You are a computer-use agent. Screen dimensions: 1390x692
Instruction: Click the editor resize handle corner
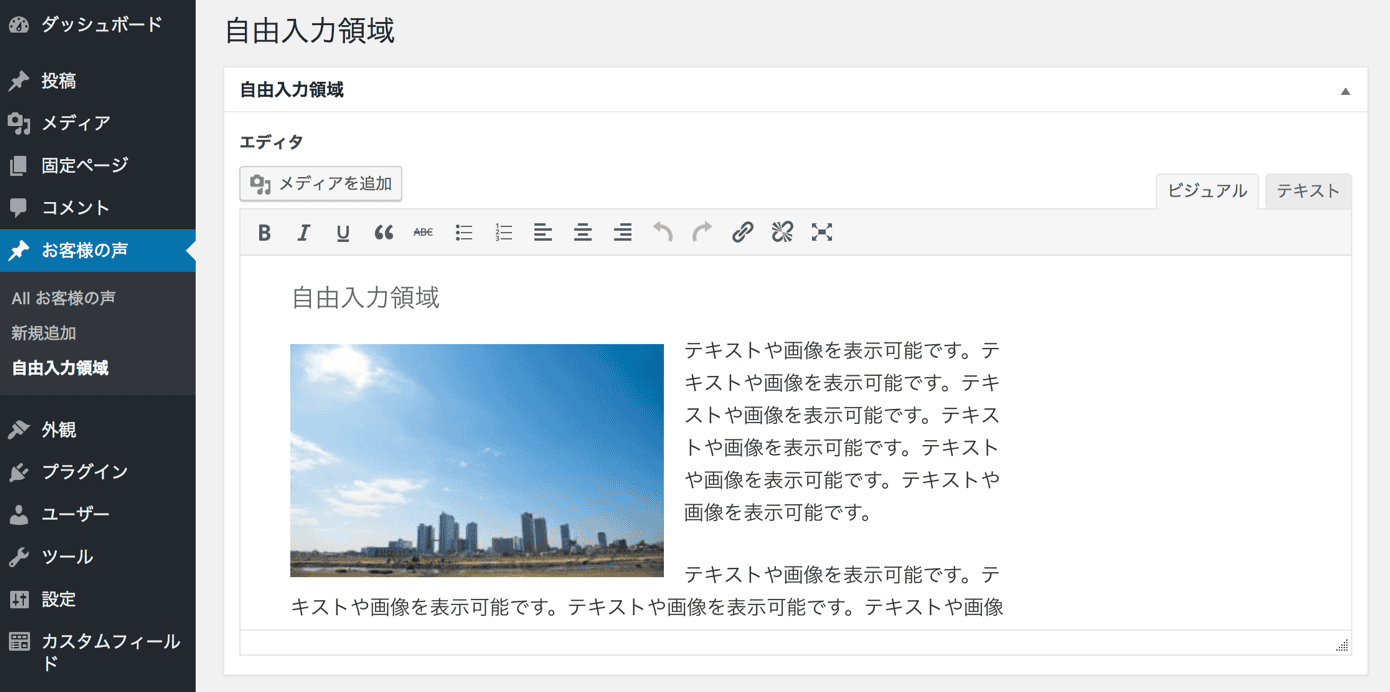(x=1342, y=646)
